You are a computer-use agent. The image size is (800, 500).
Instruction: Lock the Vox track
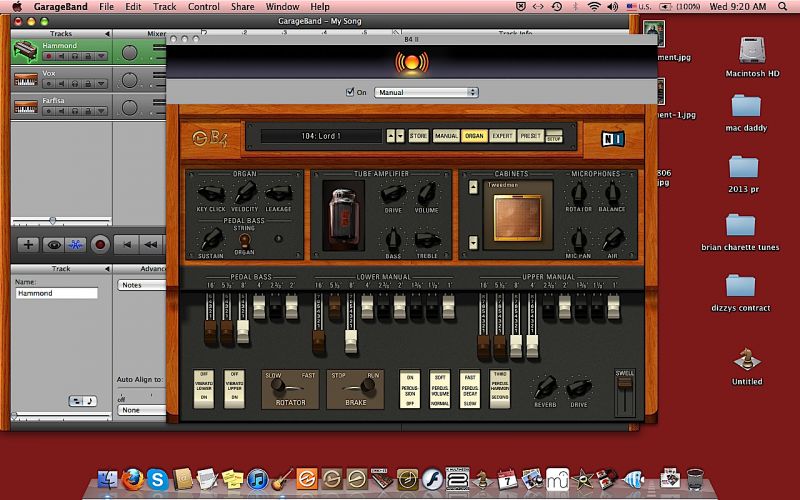[88, 83]
